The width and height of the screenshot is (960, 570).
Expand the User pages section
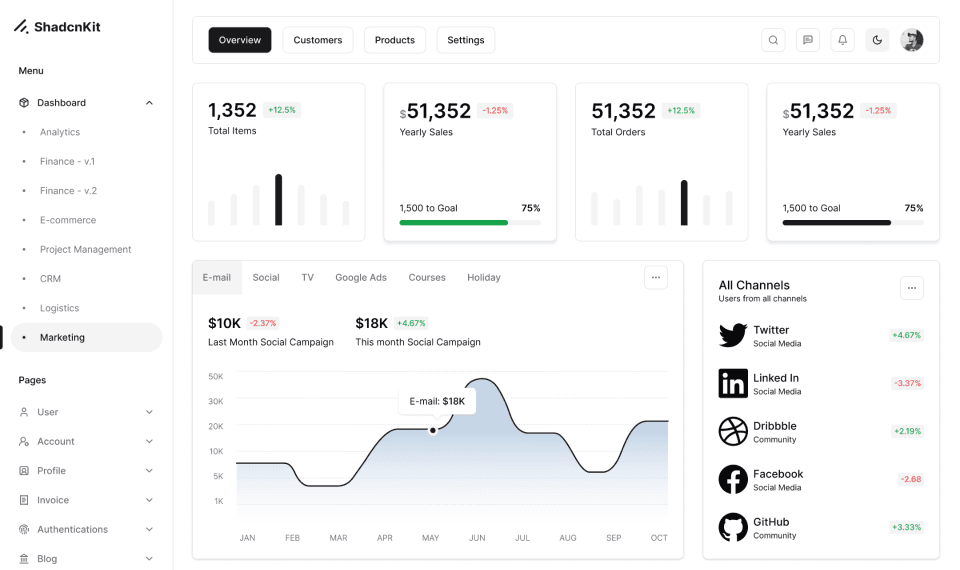click(149, 412)
